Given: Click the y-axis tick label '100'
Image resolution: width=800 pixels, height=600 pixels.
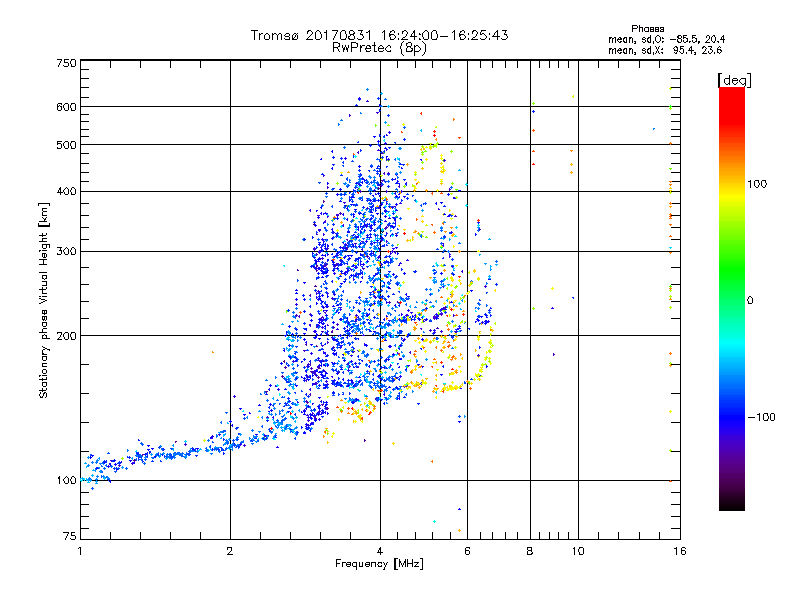Looking at the screenshot, I should click(x=67, y=481).
